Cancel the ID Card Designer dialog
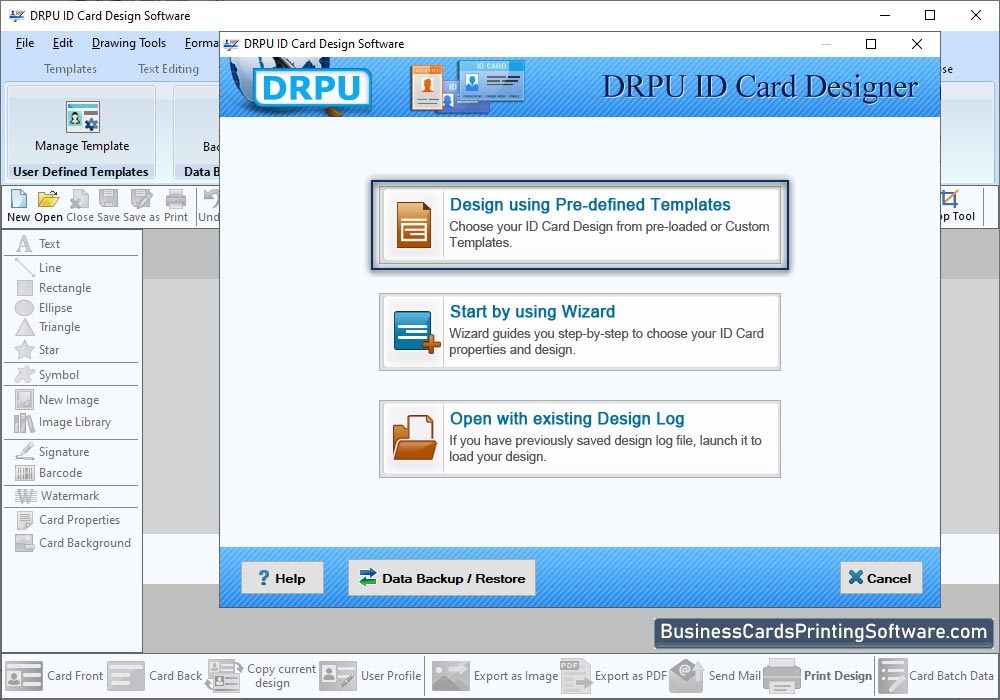The image size is (1000, 700). (881, 578)
